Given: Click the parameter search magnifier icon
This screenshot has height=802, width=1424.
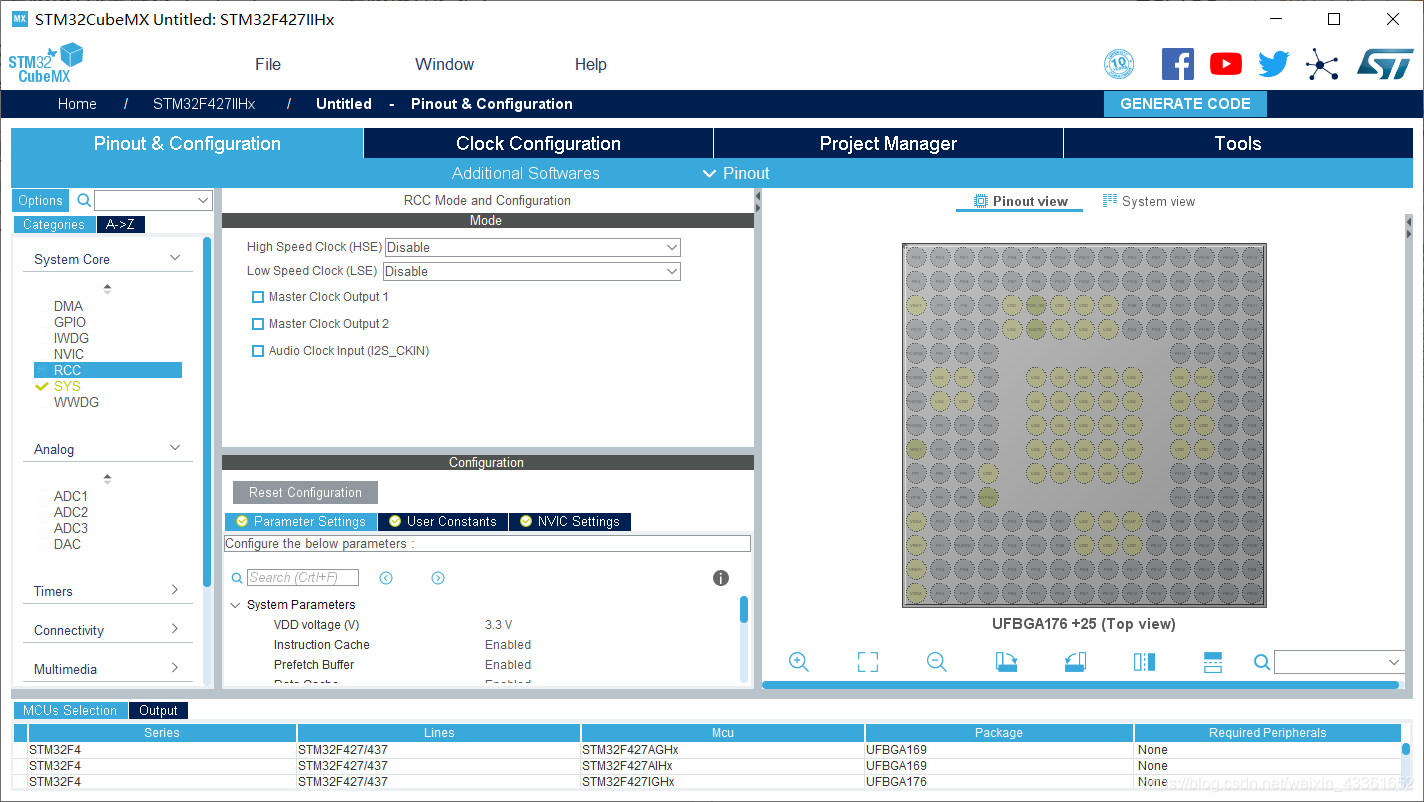Looking at the screenshot, I should [237, 578].
